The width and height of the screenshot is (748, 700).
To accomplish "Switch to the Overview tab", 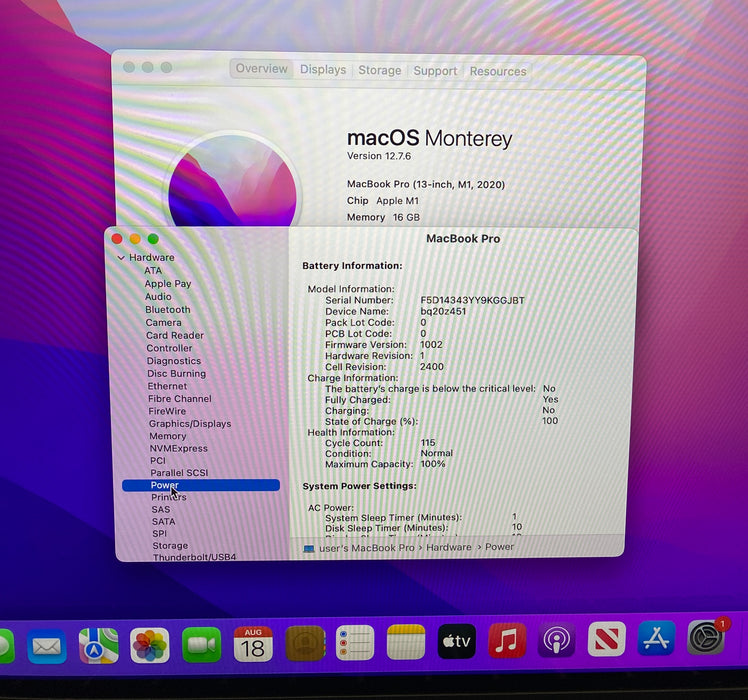I will pos(261,68).
